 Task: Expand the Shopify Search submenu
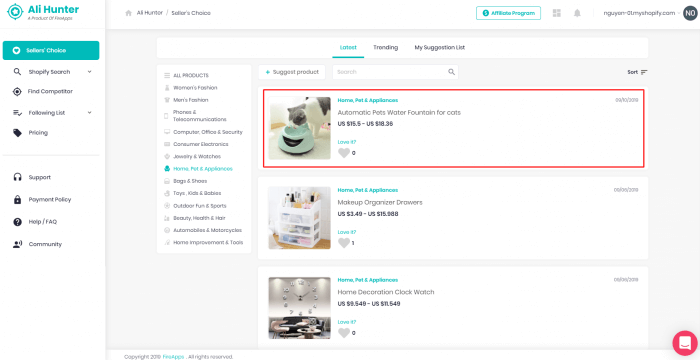pos(89,72)
